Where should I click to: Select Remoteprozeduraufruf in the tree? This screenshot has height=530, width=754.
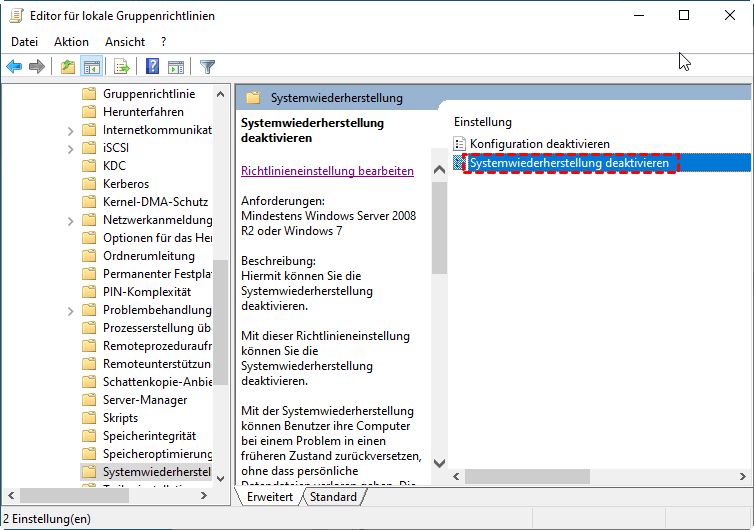(x=157, y=346)
